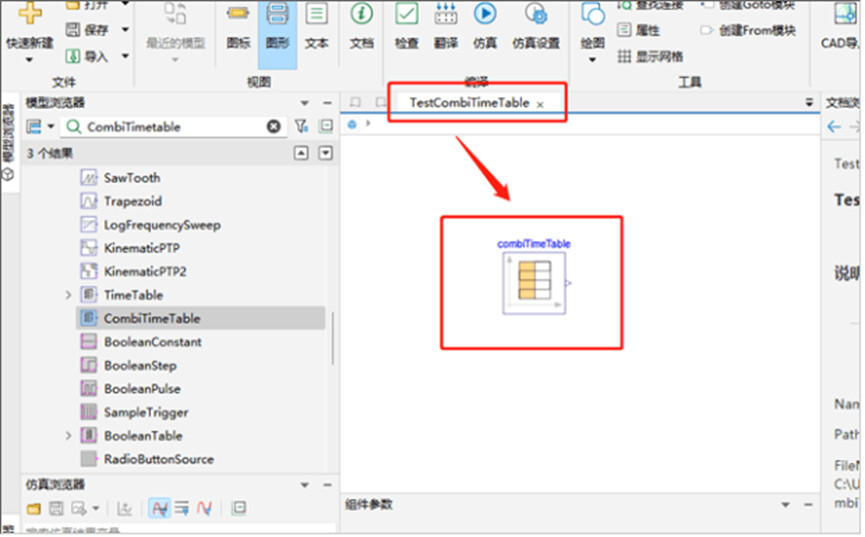This screenshot has height=537, width=865.
Task: Click the 导入 import button
Action: click(87, 56)
